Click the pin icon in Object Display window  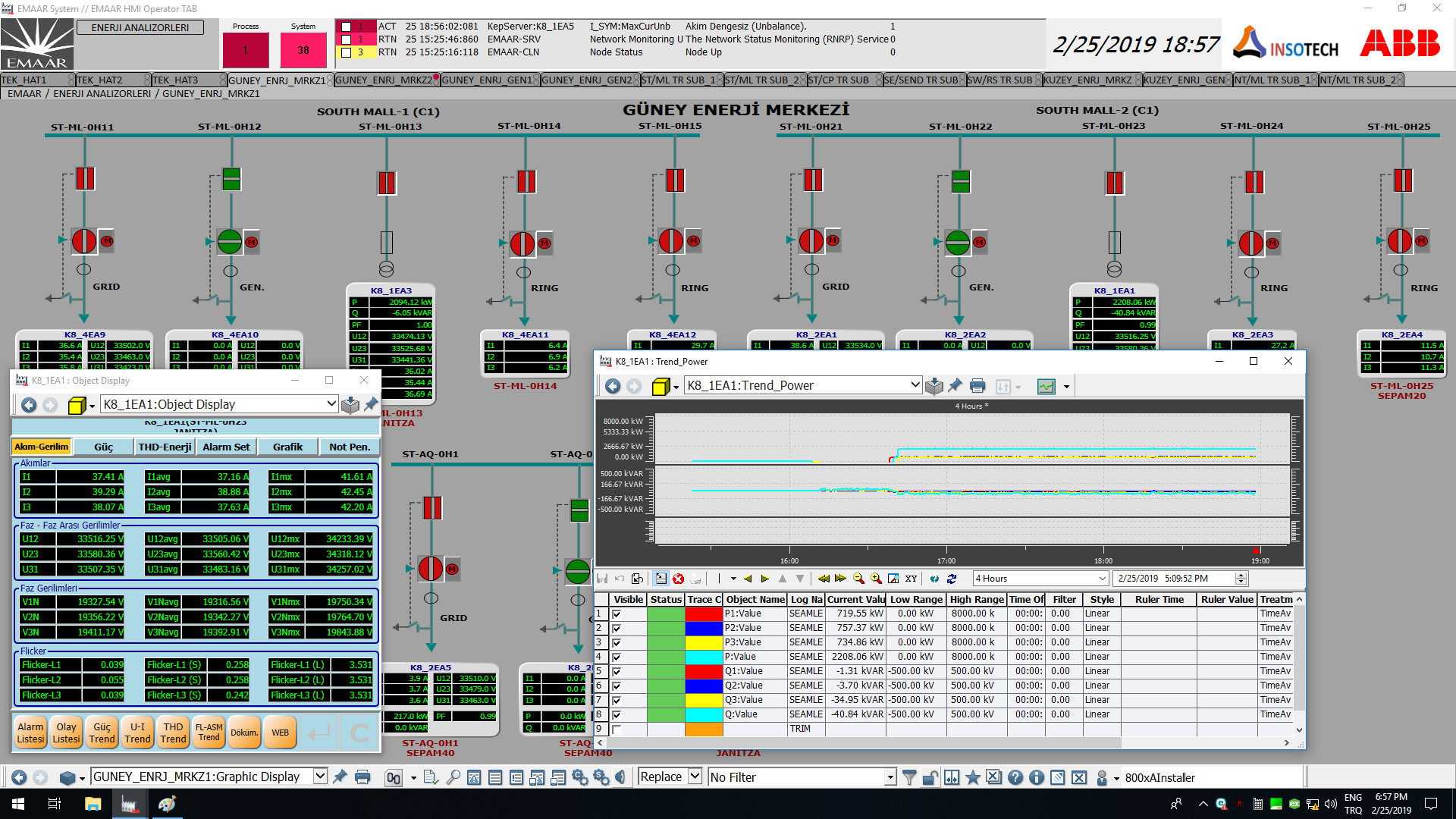[x=371, y=405]
